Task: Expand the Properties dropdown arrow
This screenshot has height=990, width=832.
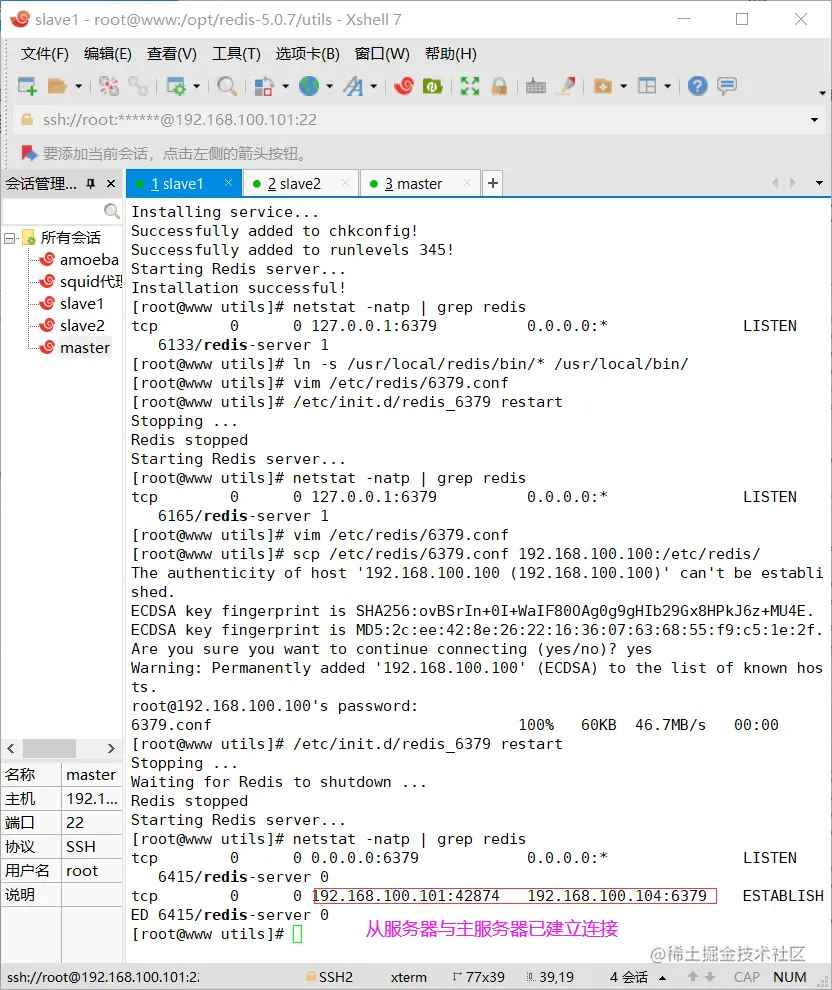Action: (x=196, y=86)
